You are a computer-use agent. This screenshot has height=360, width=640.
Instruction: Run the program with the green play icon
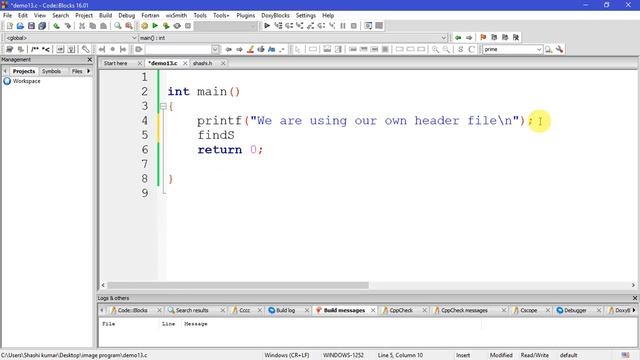(155, 26)
